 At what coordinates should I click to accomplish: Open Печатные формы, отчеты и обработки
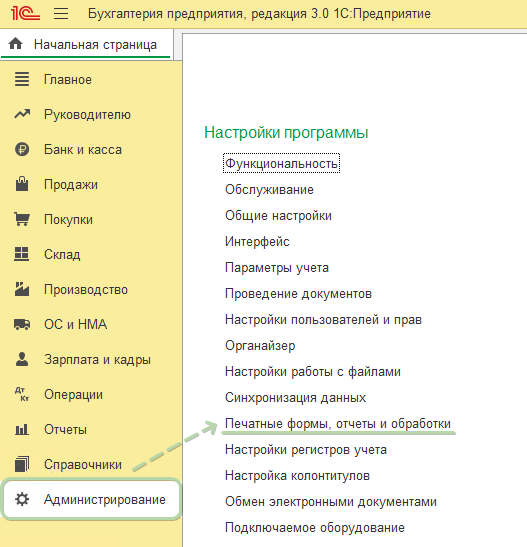338,424
